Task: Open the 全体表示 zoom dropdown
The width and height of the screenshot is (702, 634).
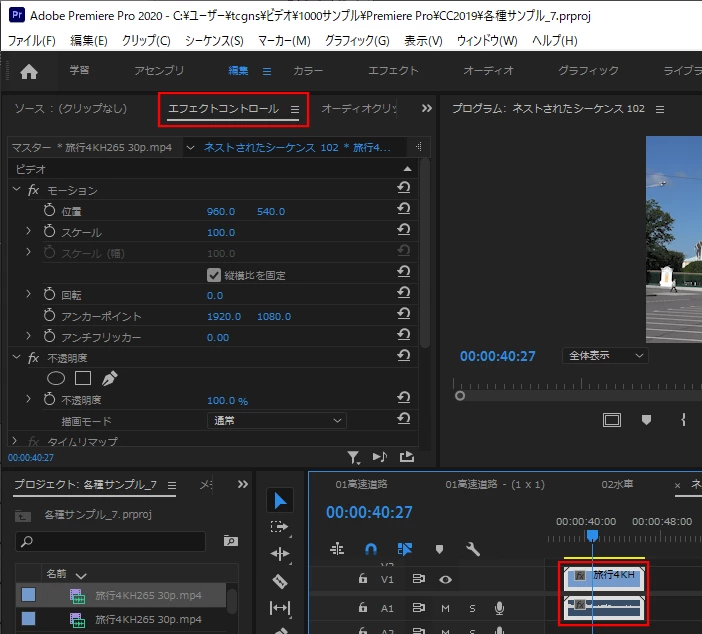Action: click(x=605, y=356)
